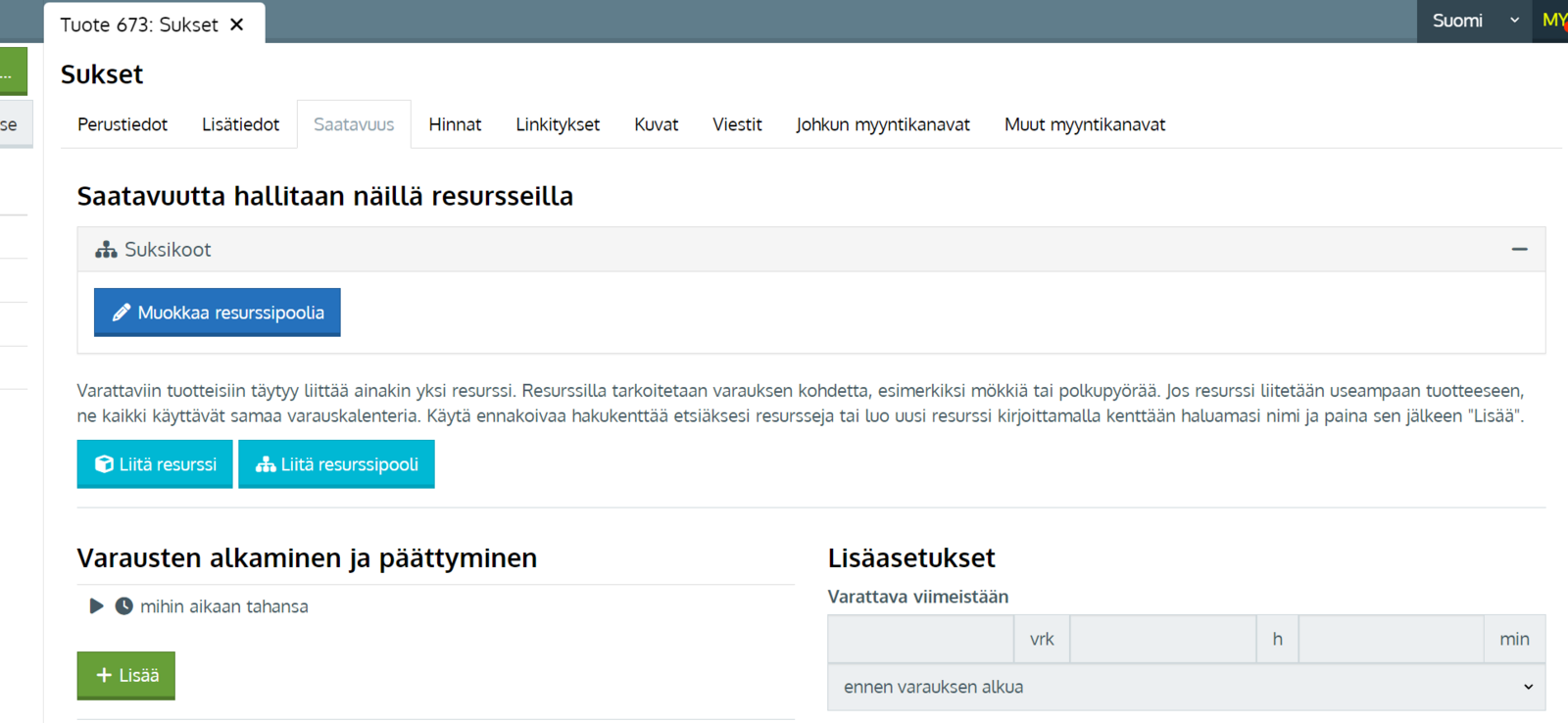Viewport: 1568px width, 723px height.
Task: Close the Tuote 673: Sukset tab
Action: point(237,24)
